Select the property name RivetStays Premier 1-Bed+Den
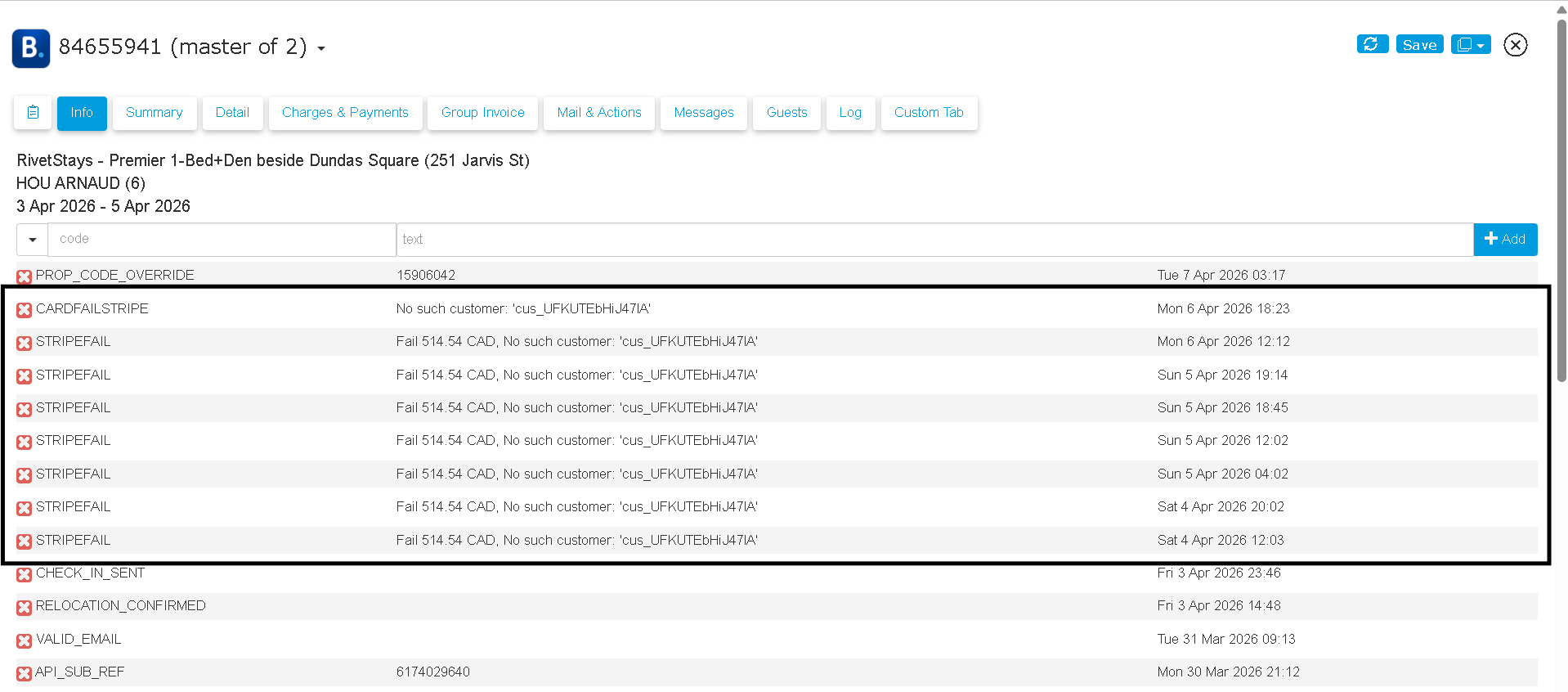 tap(273, 160)
